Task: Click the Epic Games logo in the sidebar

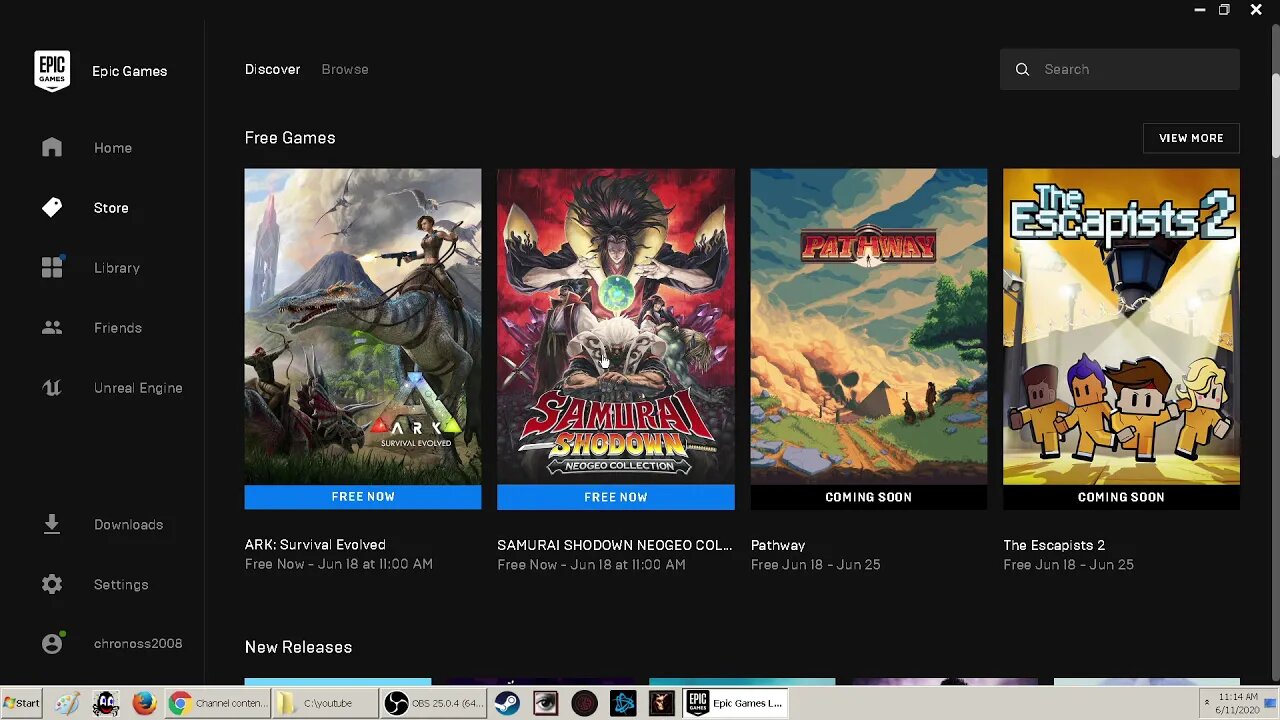Action: click(52, 71)
